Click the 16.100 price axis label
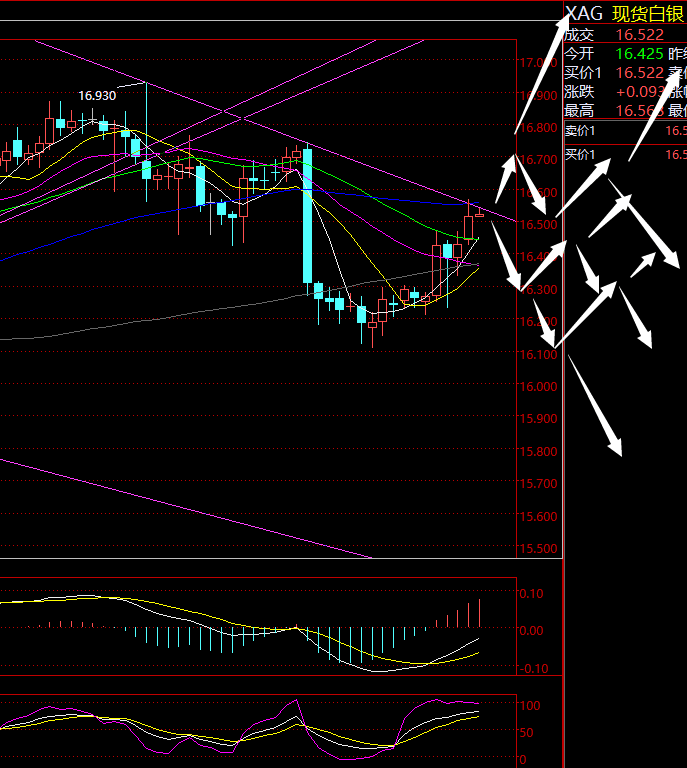687x768 pixels. click(538, 354)
